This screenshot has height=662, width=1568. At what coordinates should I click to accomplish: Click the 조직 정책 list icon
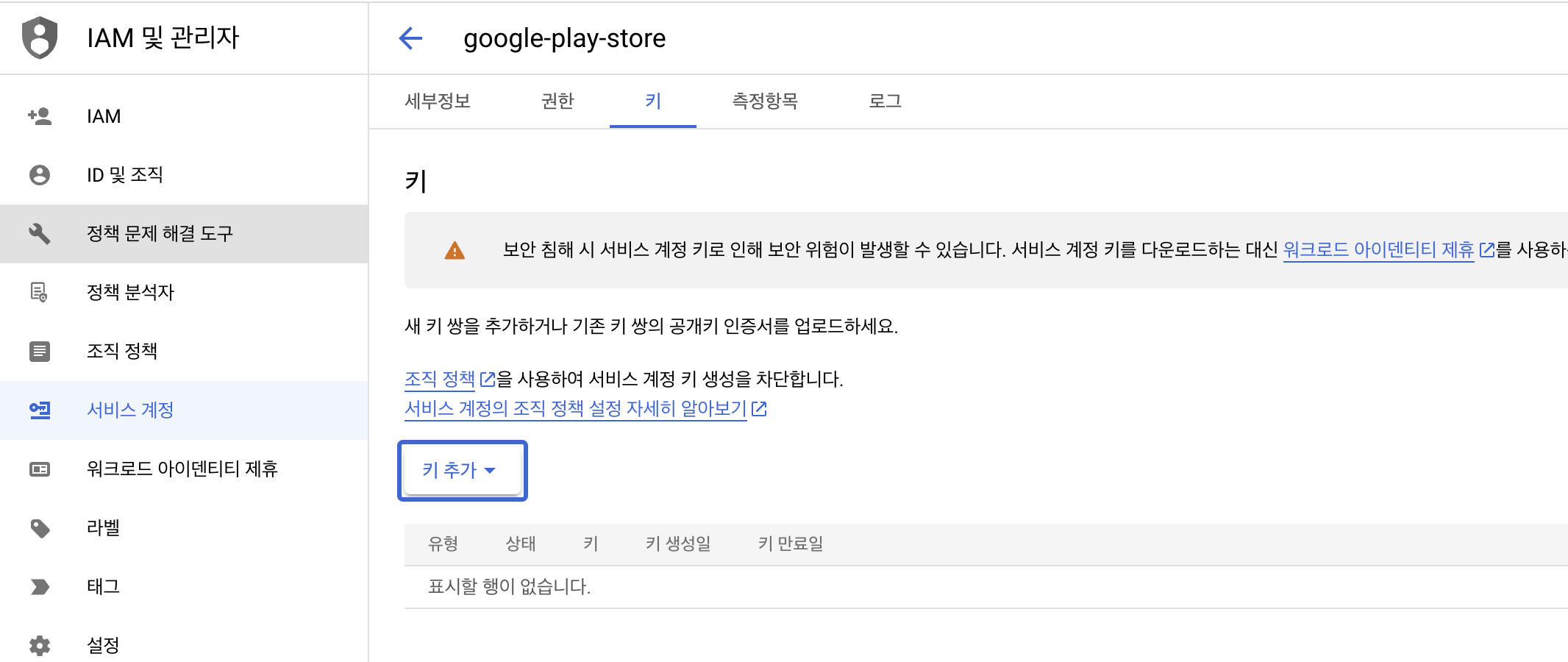tap(40, 352)
